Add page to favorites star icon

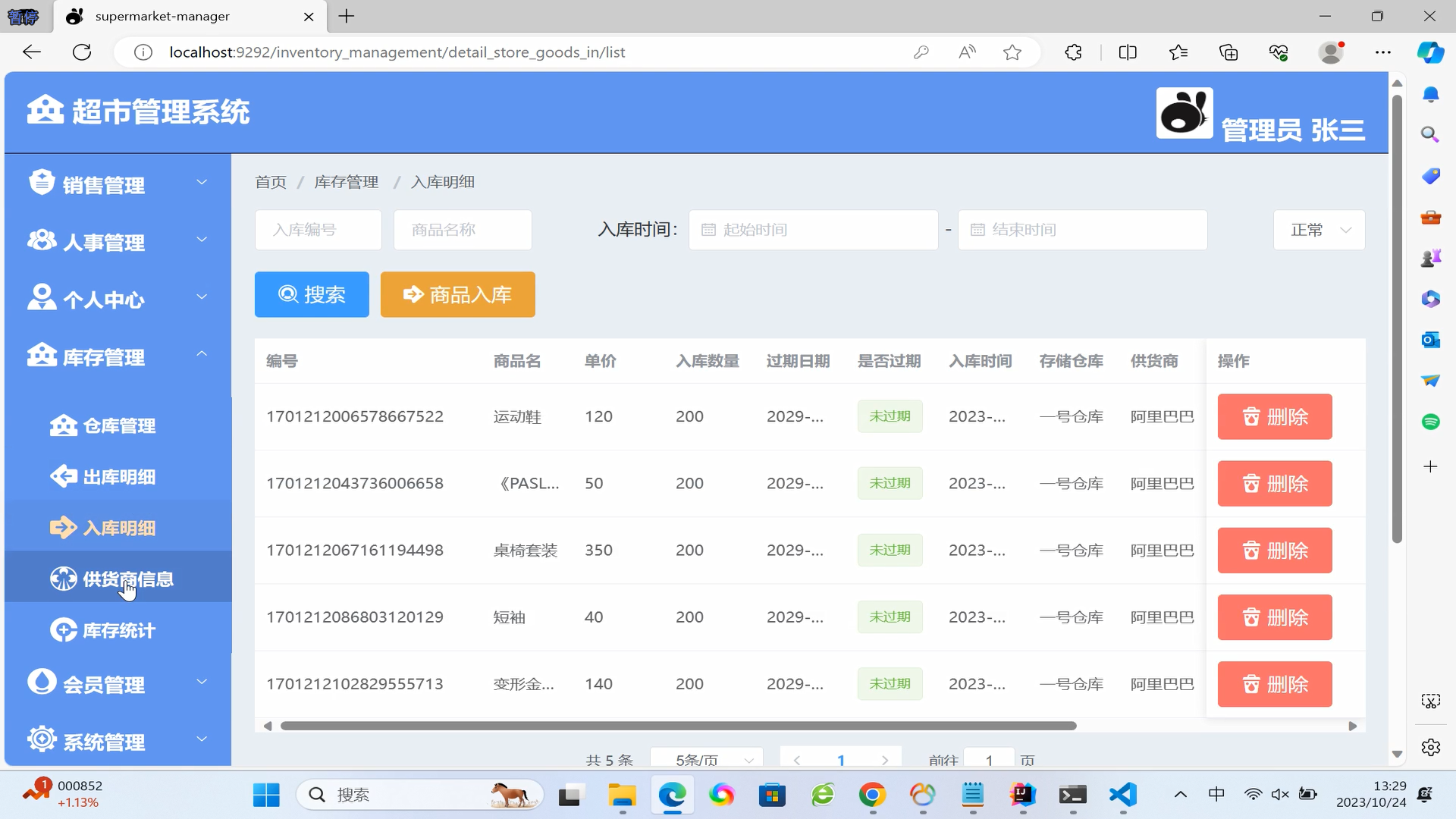coord(1012,52)
